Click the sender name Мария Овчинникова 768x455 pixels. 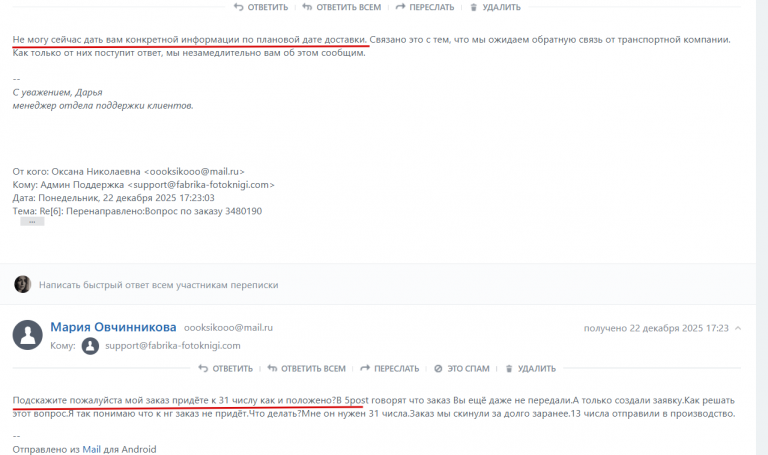pyautogui.click(x=113, y=327)
